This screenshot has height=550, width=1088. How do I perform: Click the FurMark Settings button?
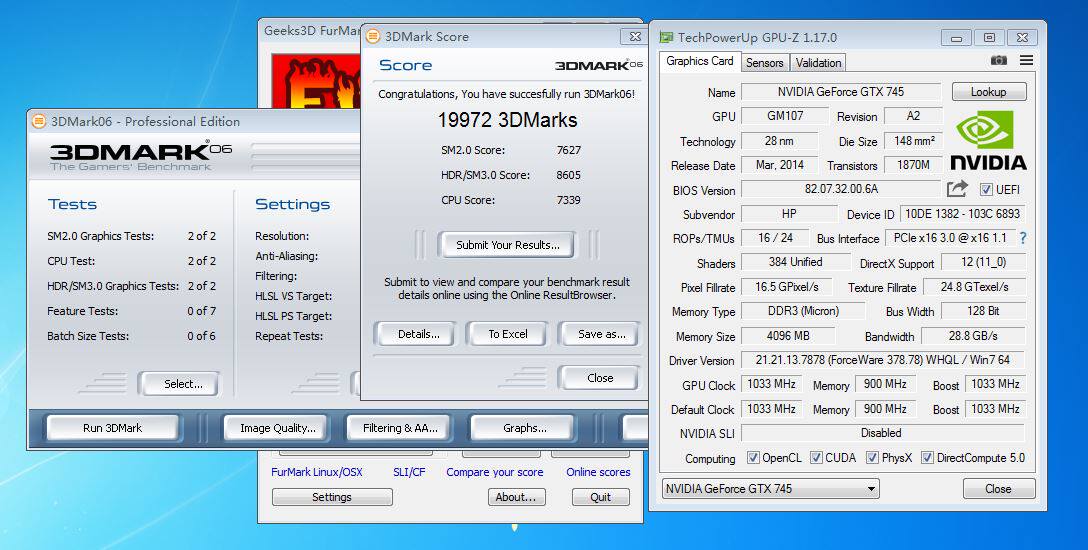332,497
